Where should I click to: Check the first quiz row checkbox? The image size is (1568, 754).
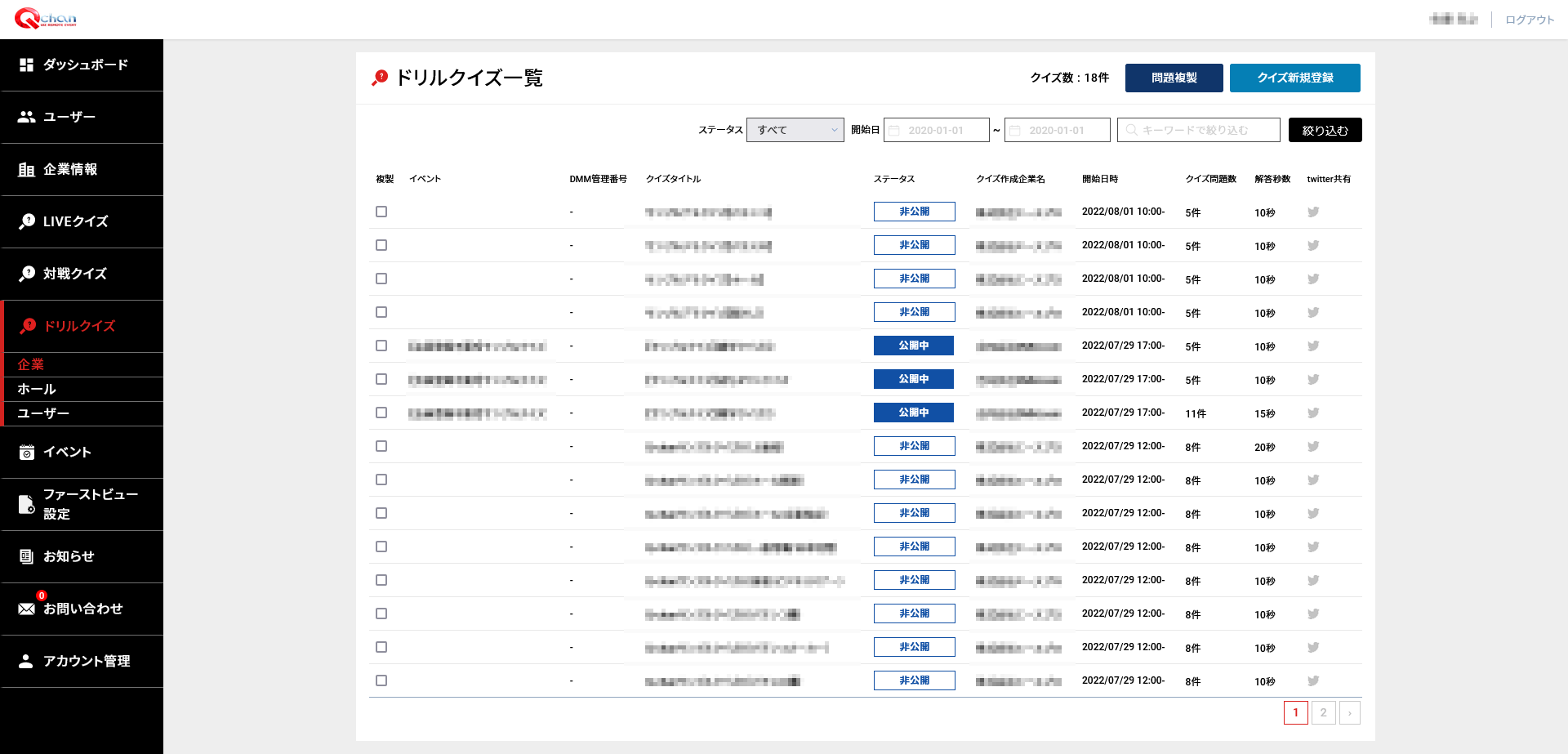coord(381,212)
